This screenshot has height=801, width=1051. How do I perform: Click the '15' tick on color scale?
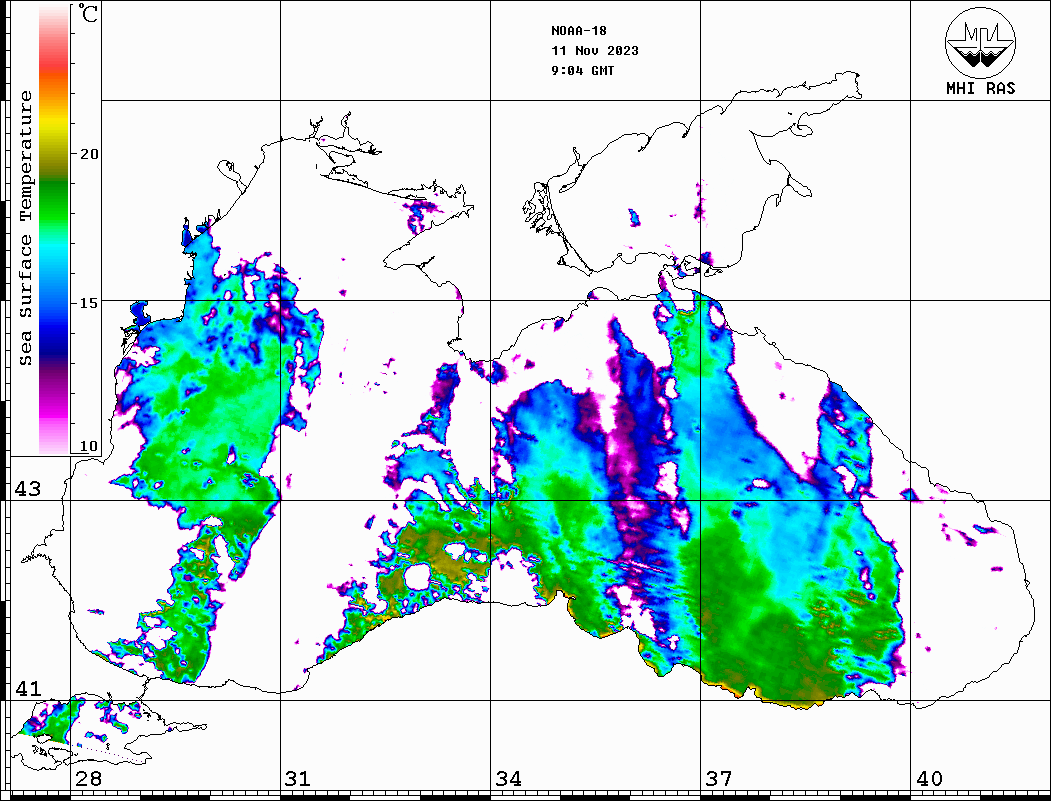click(x=88, y=303)
